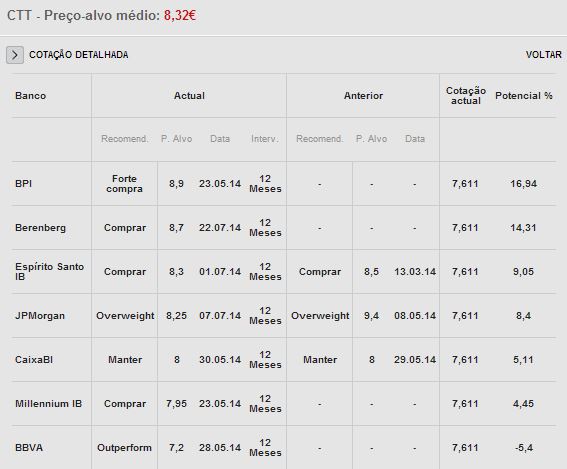
Task: Select the Anterior column group header
Action: (x=363, y=96)
